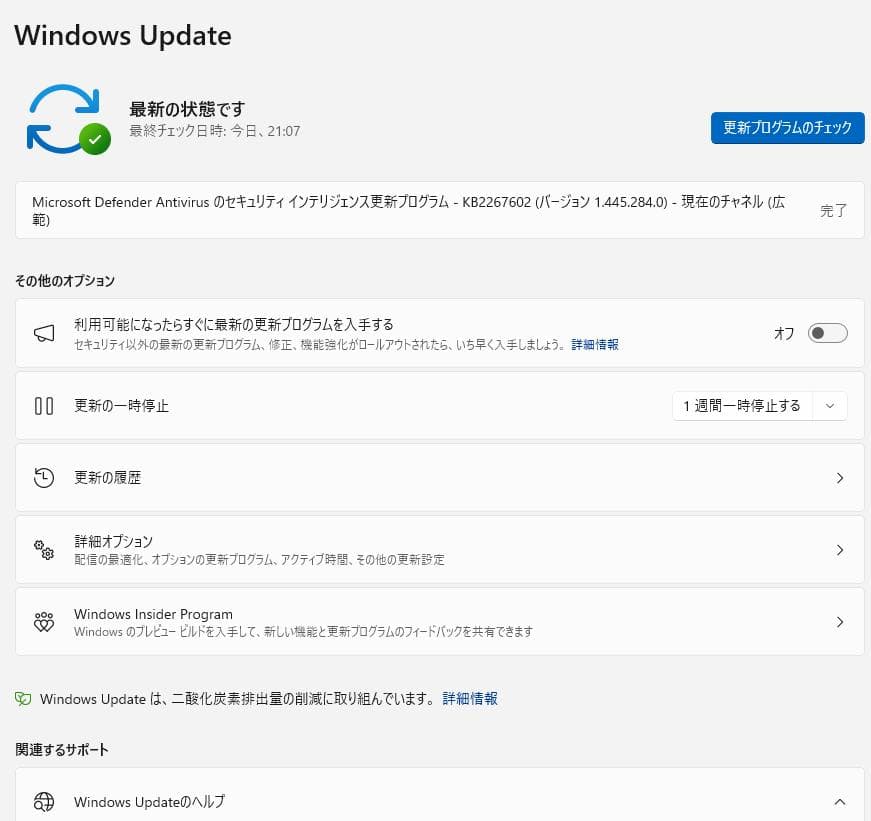The height and width of the screenshot is (821, 871).
Task: Click the Insider Program preview build description
Action: [303, 632]
